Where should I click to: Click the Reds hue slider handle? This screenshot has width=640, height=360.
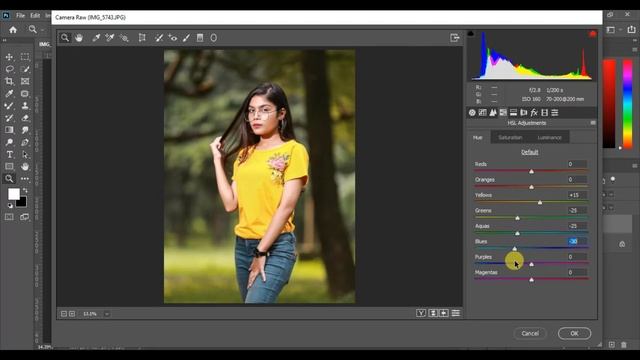point(531,171)
